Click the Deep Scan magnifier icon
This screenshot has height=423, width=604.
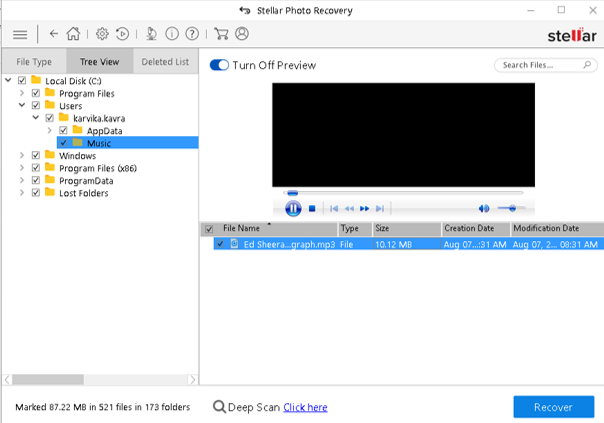click(x=219, y=407)
